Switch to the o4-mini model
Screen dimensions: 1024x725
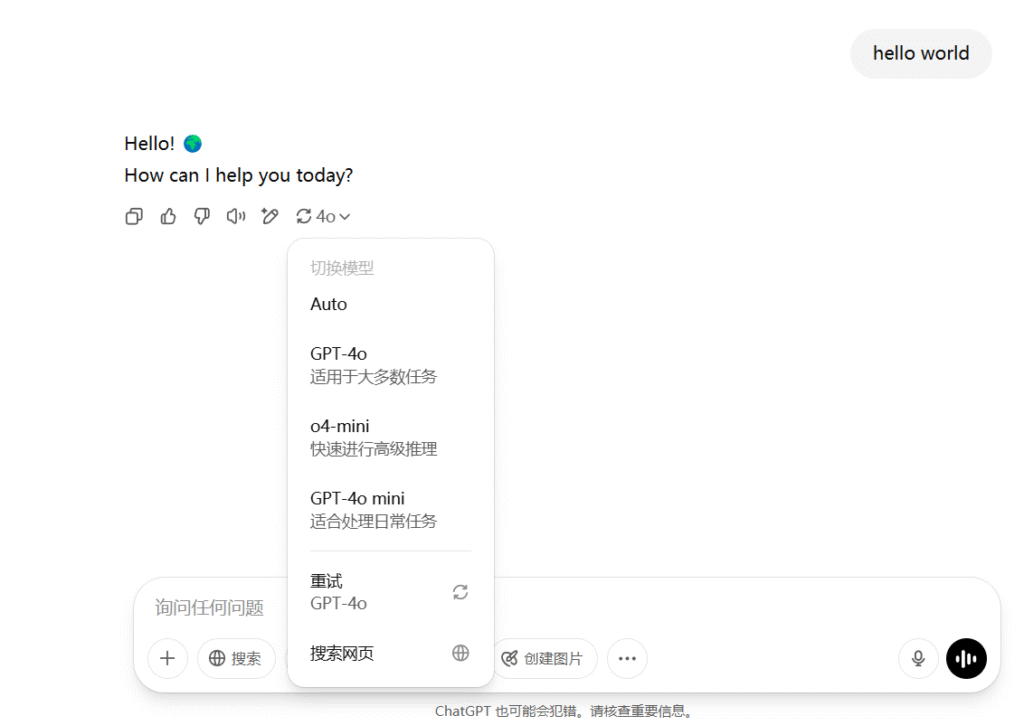click(x=391, y=437)
